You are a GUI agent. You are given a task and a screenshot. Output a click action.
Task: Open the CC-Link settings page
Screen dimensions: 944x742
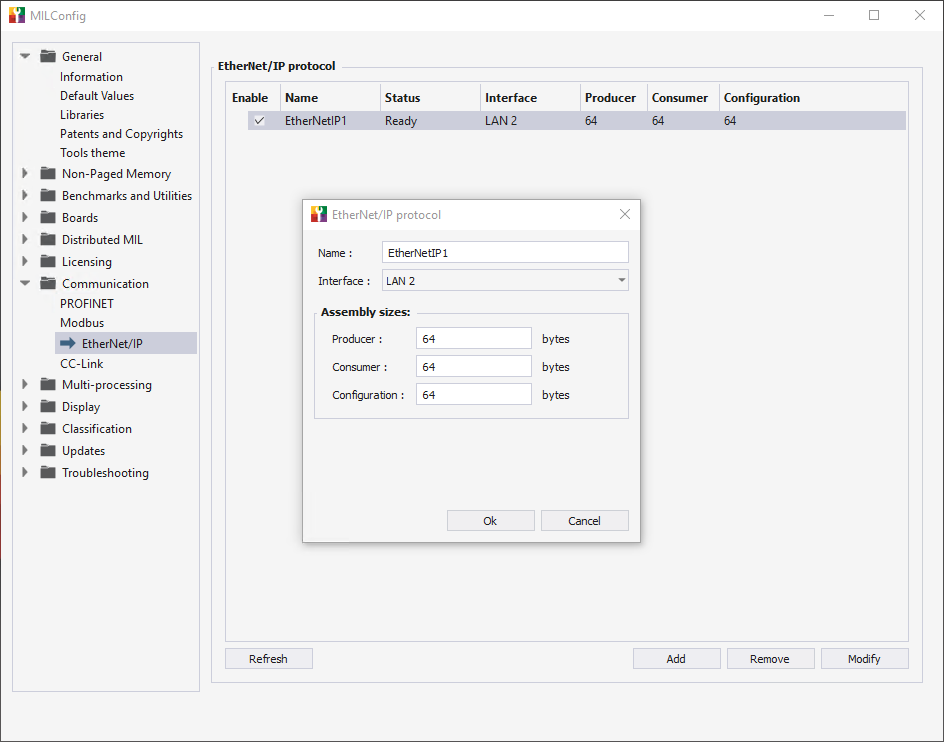(x=82, y=364)
